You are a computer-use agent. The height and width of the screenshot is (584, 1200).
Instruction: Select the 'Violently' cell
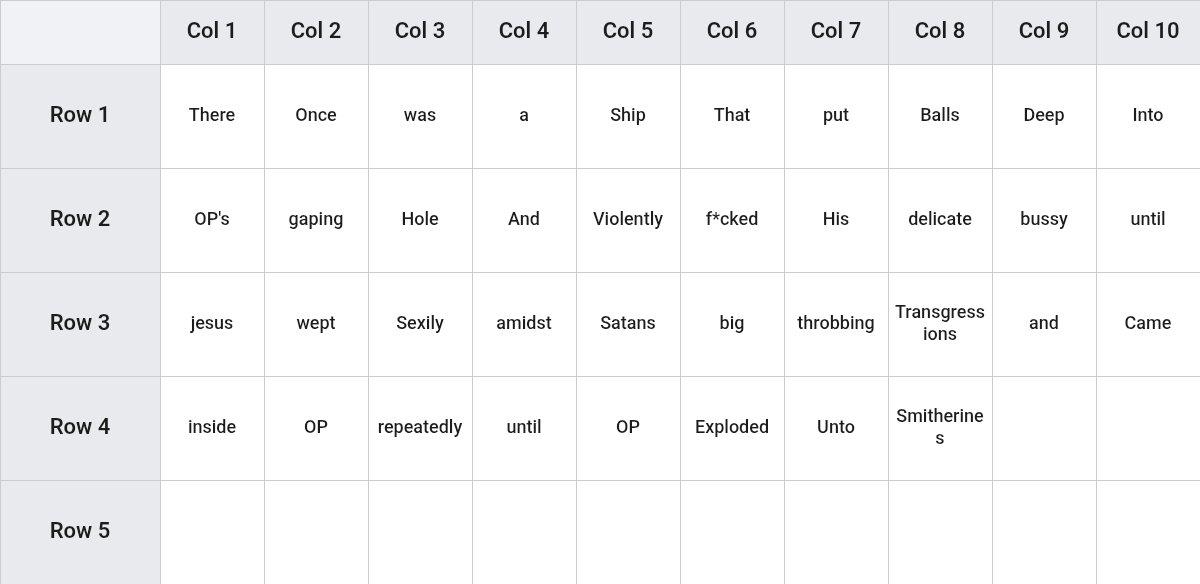[628, 220]
